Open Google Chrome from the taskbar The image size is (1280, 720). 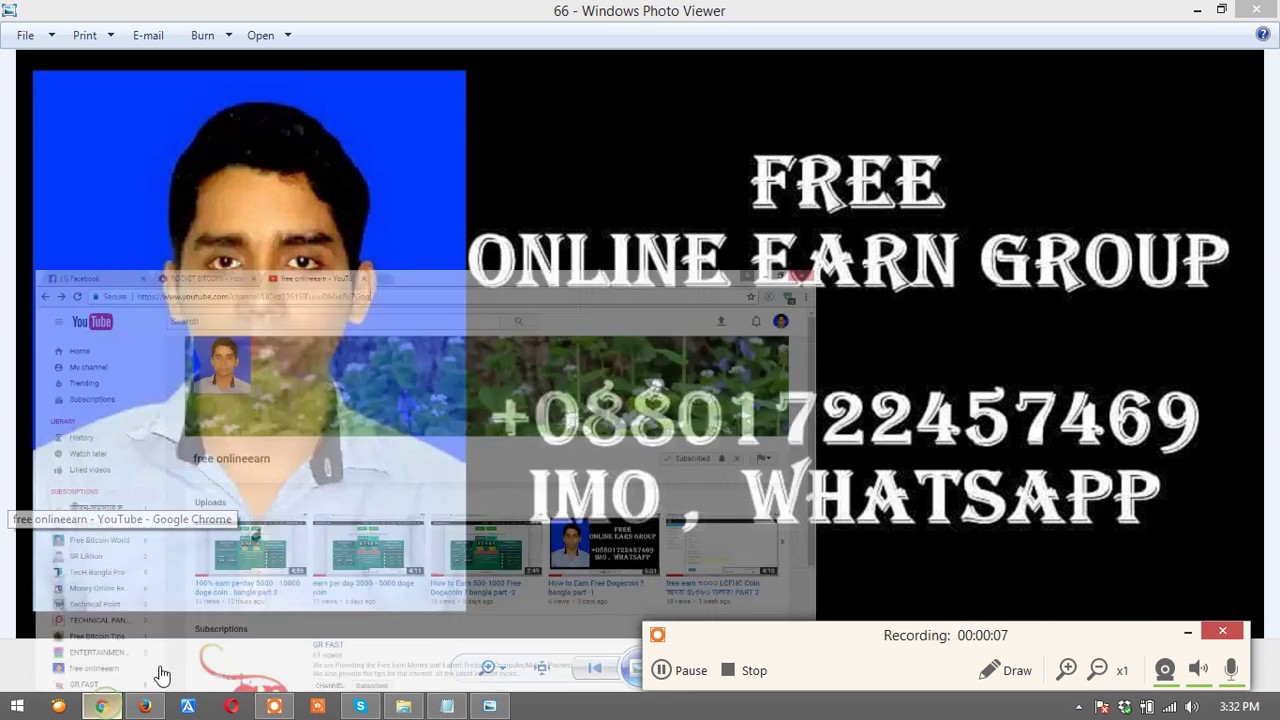[x=101, y=706]
